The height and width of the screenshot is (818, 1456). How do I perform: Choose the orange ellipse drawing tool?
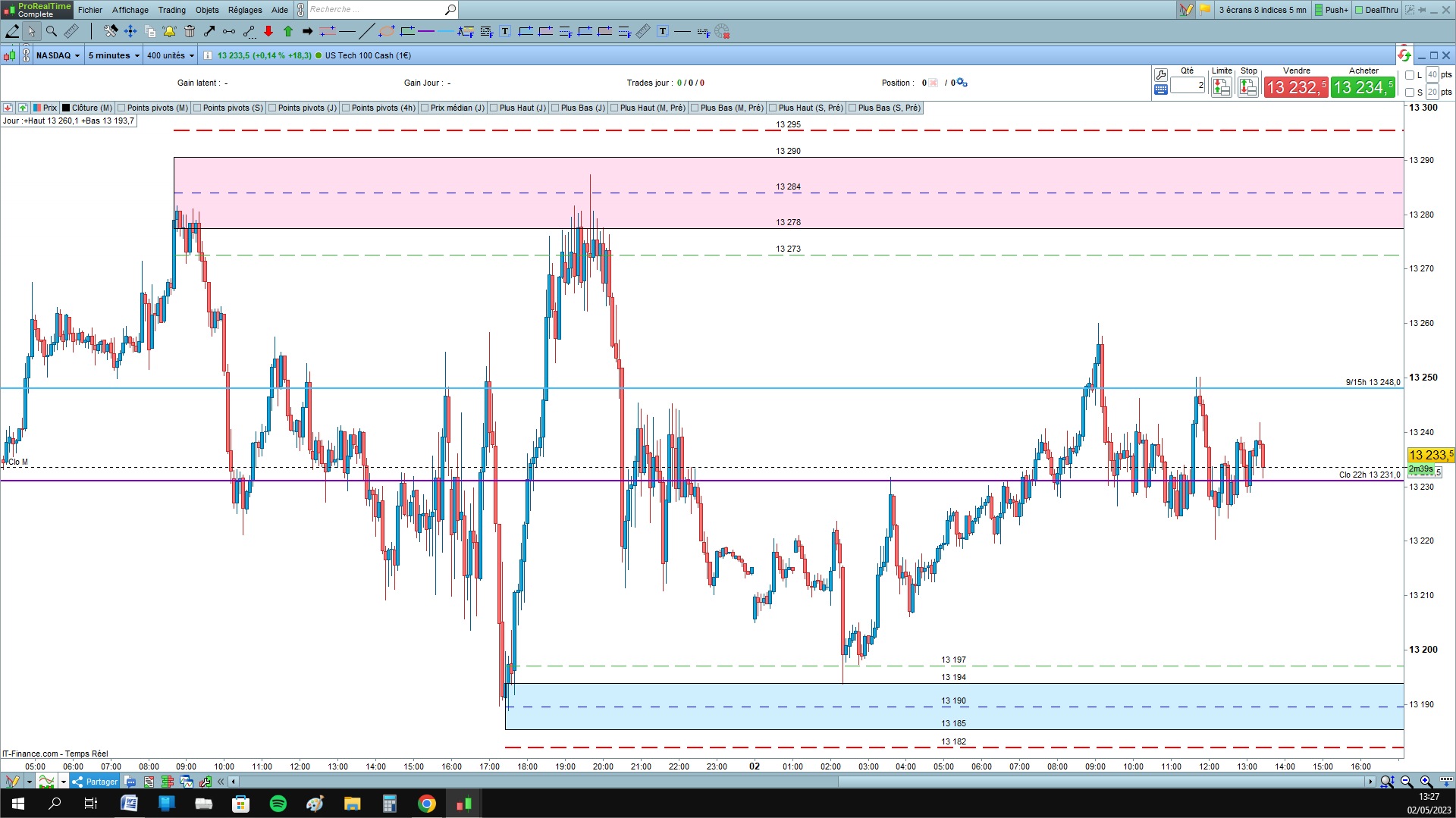click(x=387, y=31)
